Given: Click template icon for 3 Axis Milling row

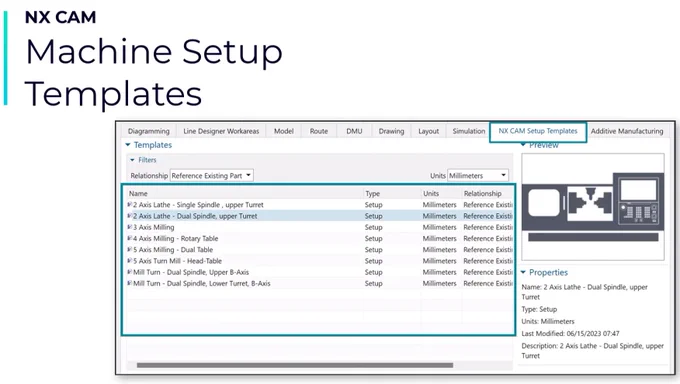Looking at the screenshot, I should click(130, 227).
